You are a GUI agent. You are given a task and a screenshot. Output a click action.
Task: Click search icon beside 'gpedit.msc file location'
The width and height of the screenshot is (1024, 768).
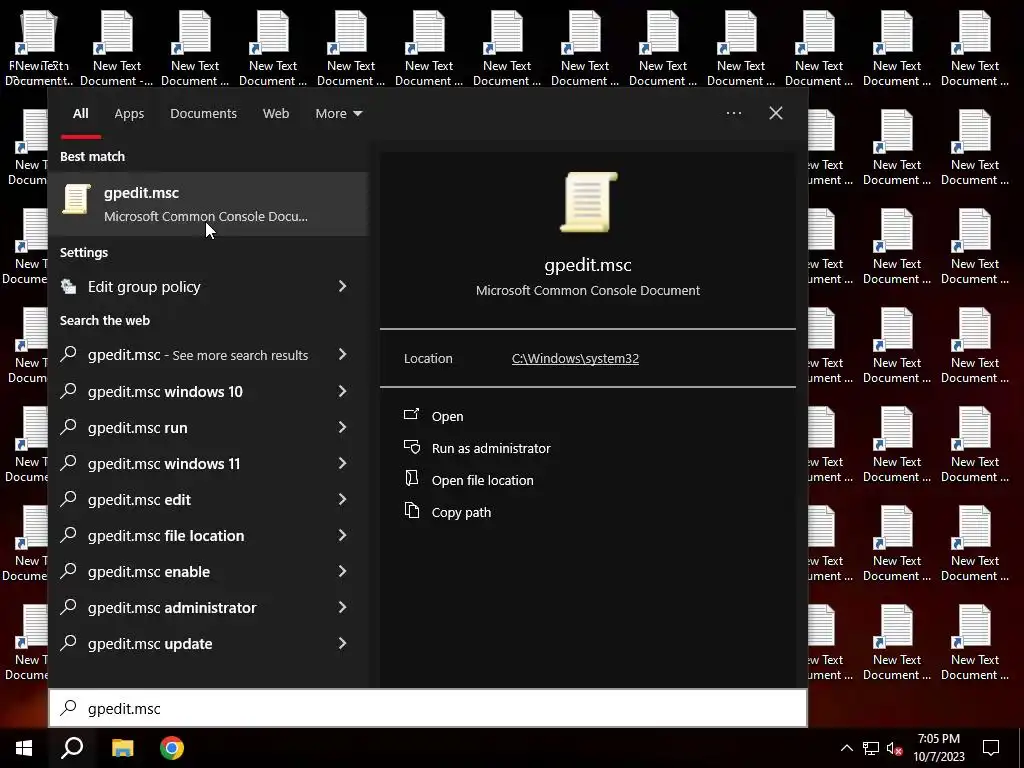(69, 534)
